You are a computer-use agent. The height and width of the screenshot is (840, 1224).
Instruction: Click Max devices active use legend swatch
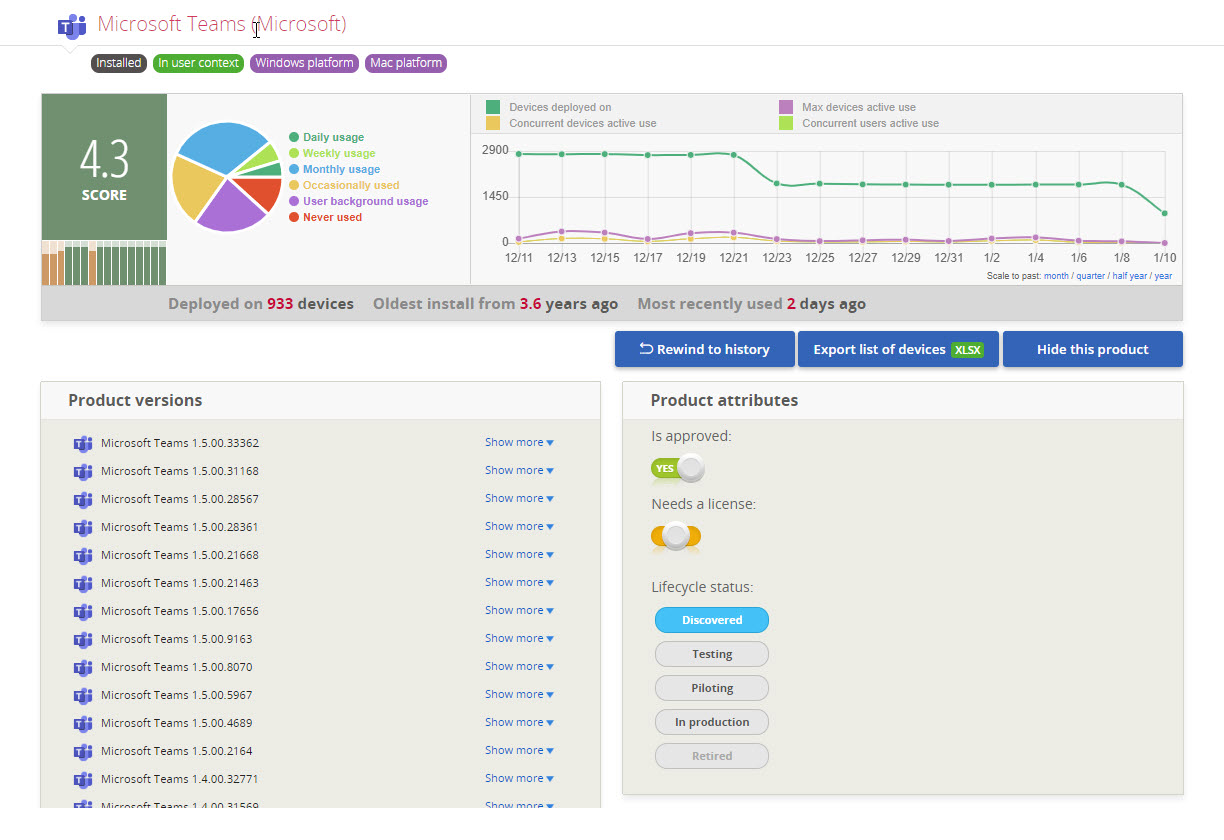coord(786,107)
